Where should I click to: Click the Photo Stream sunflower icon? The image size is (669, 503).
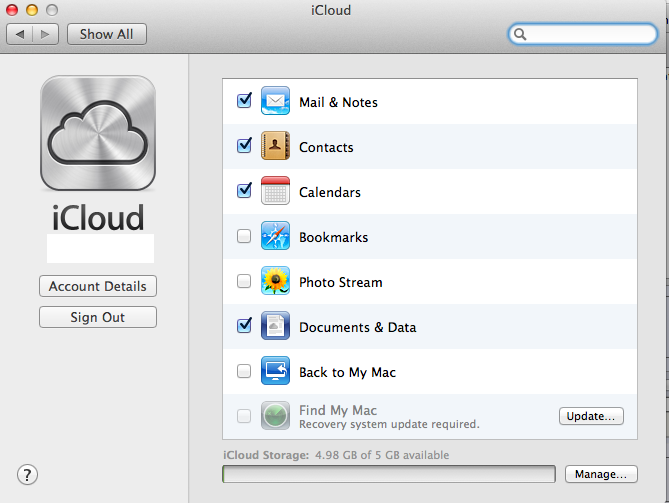point(275,281)
